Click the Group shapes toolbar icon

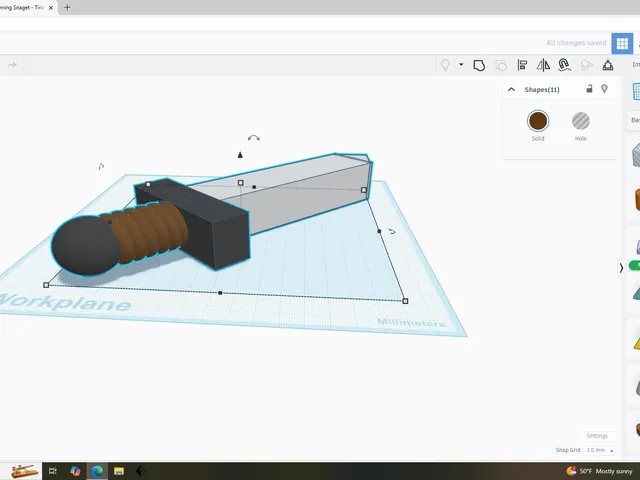479,65
